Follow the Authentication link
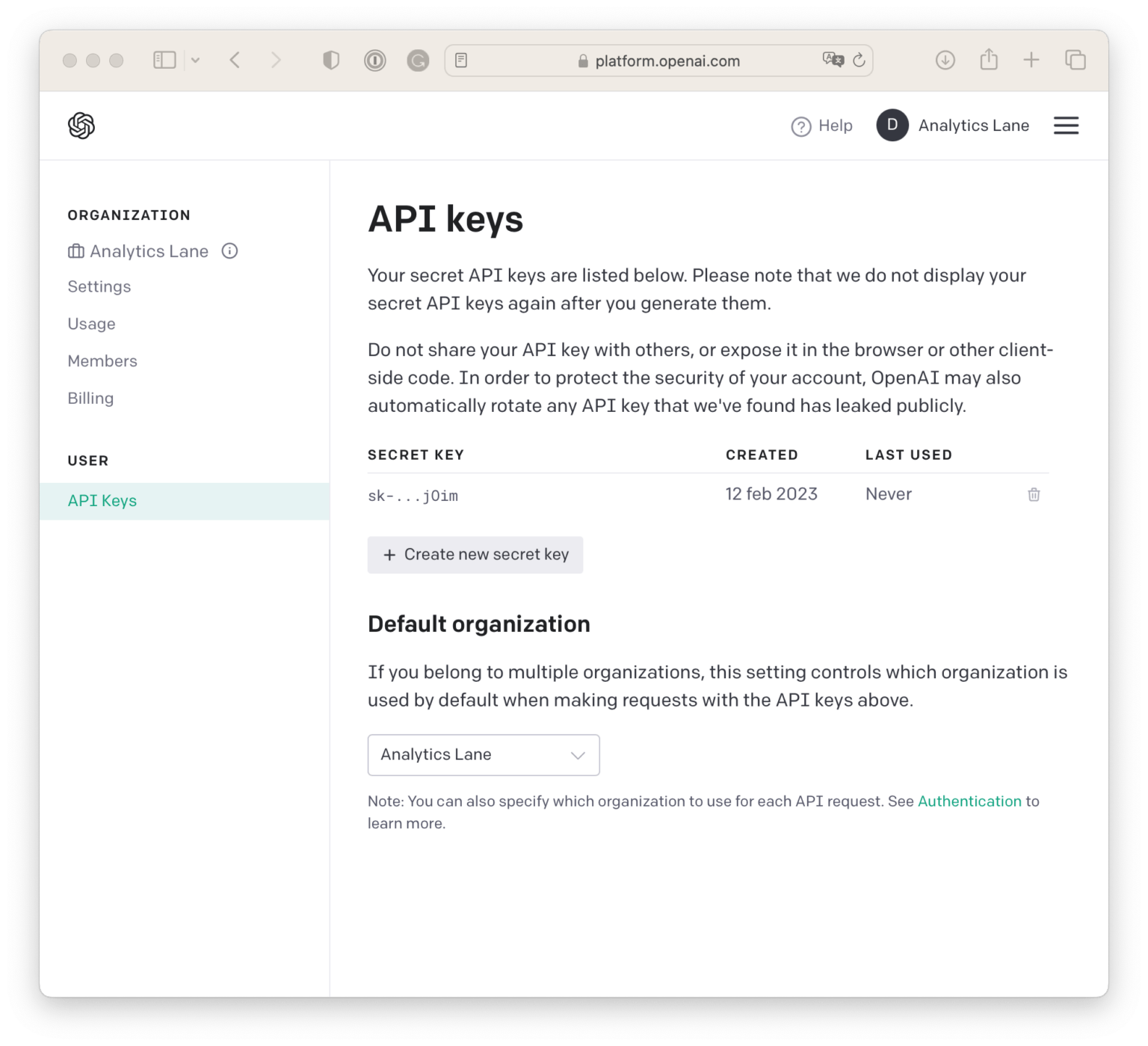This screenshot has width=1148, height=1046. 969,801
